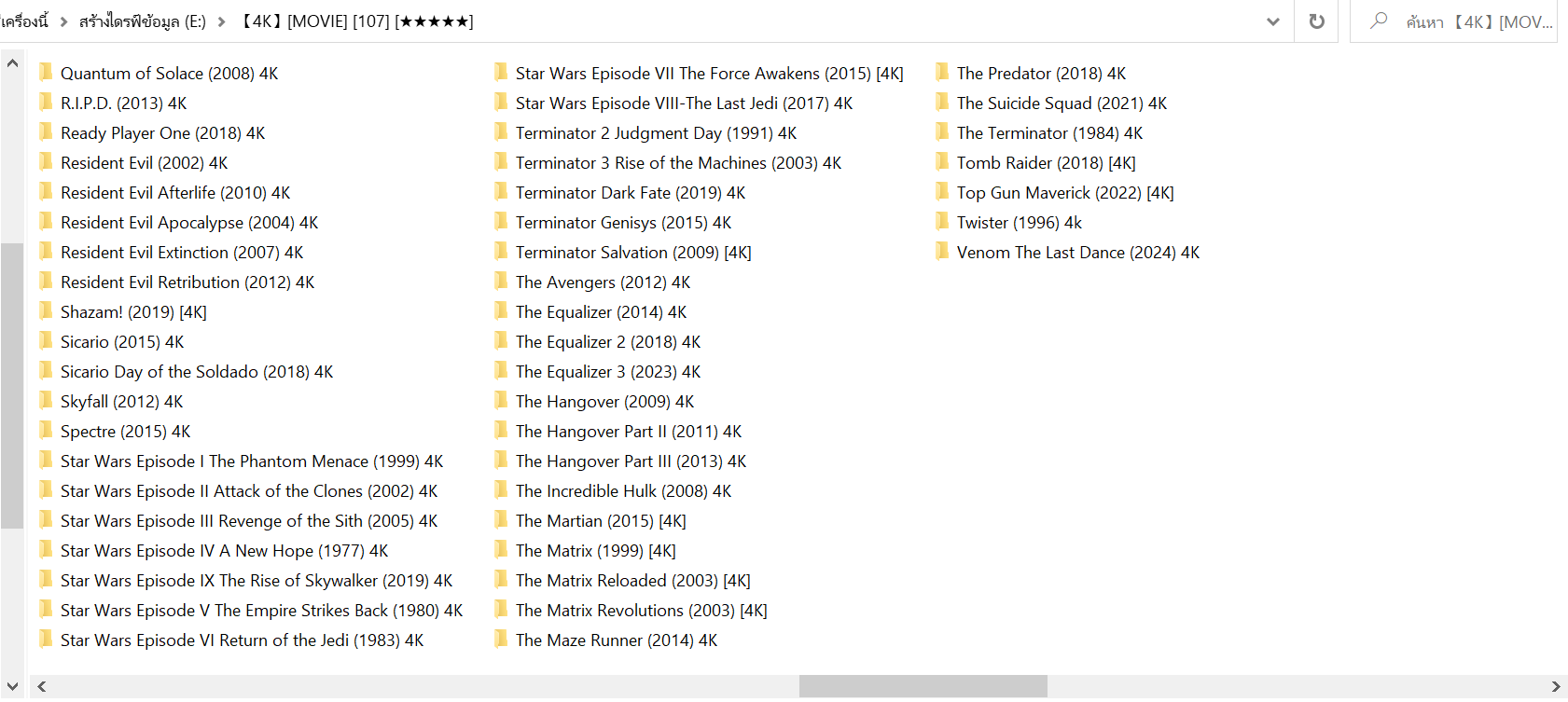Select "Star Wars Episode VI Return of the Jedi"
The width and height of the screenshot is (1568, 702).
[x=243, y=640]
